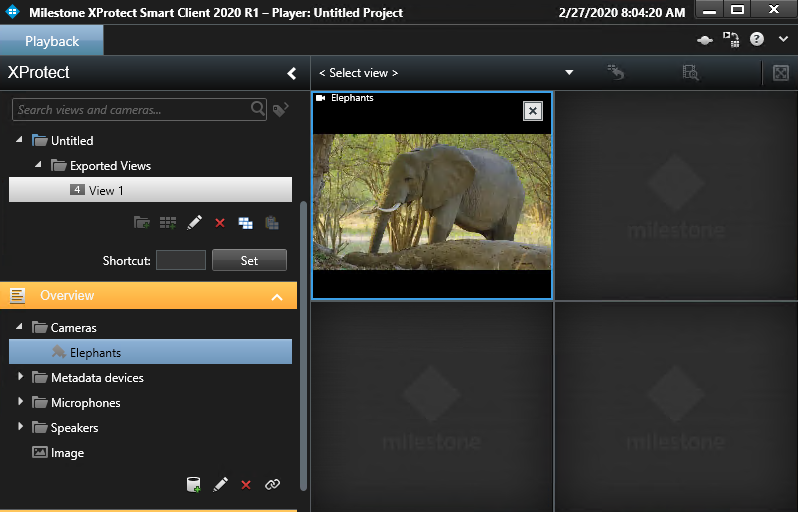
Task: Collapse the XProtect side panel arrow
Action: pos(292,73)
